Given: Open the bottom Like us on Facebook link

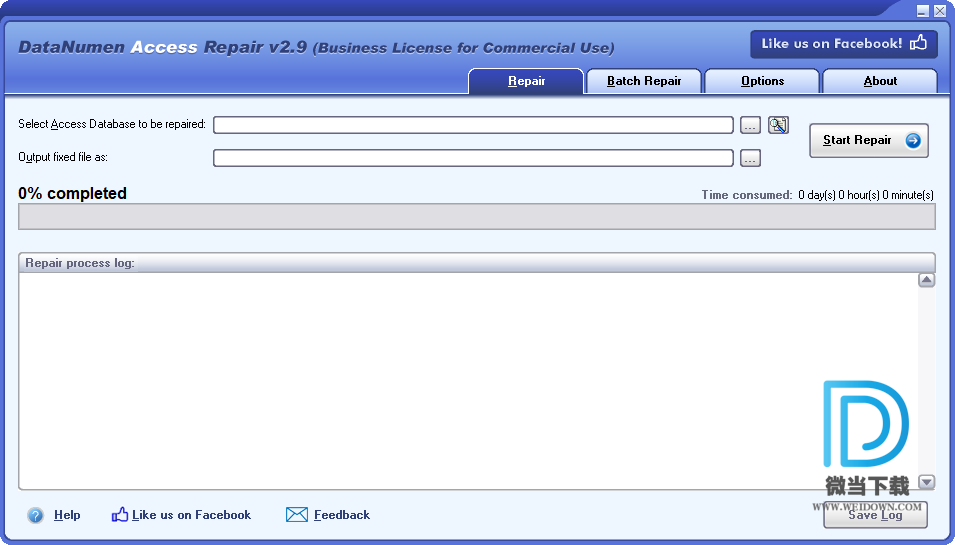Looking at the screenshot, I should click(x=191, y=515).
